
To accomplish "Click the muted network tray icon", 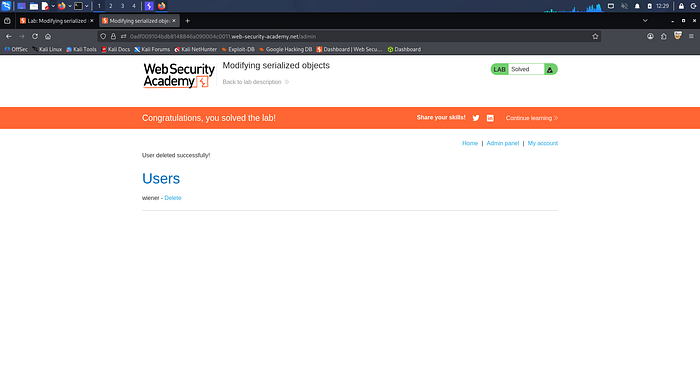I will tap(624, 6).
